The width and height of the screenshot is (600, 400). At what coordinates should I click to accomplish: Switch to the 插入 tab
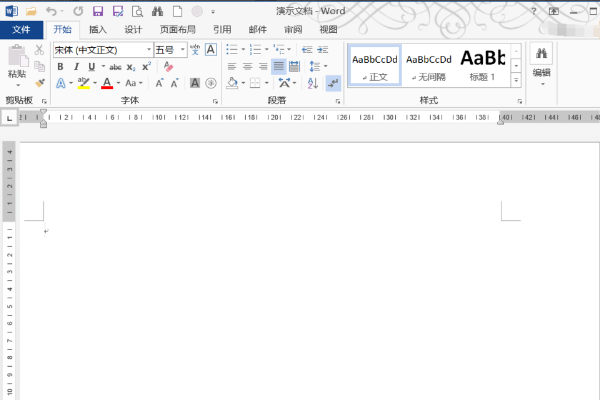(x=98, y=30)
